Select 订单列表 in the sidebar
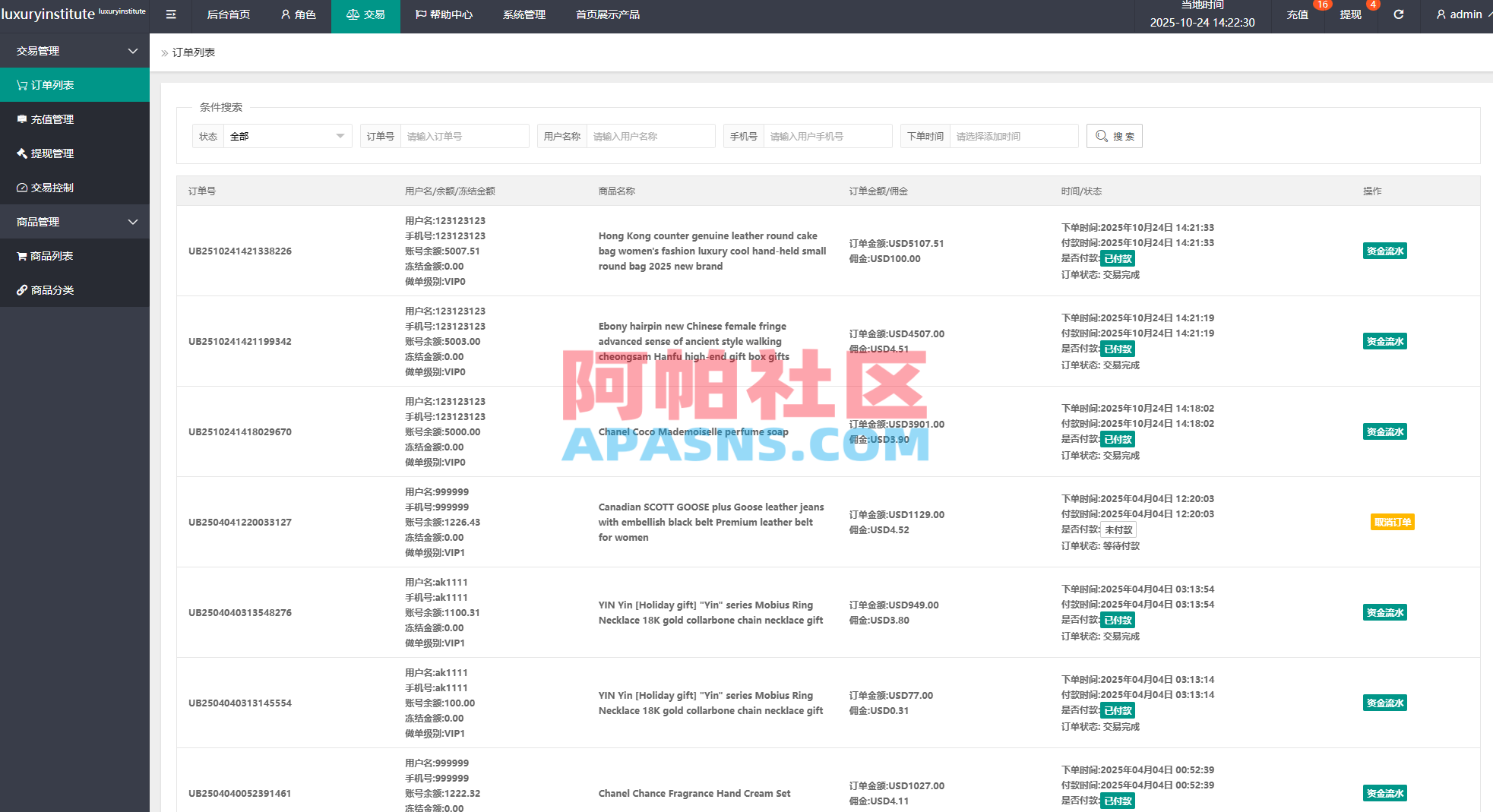 [x=53, y=84]
